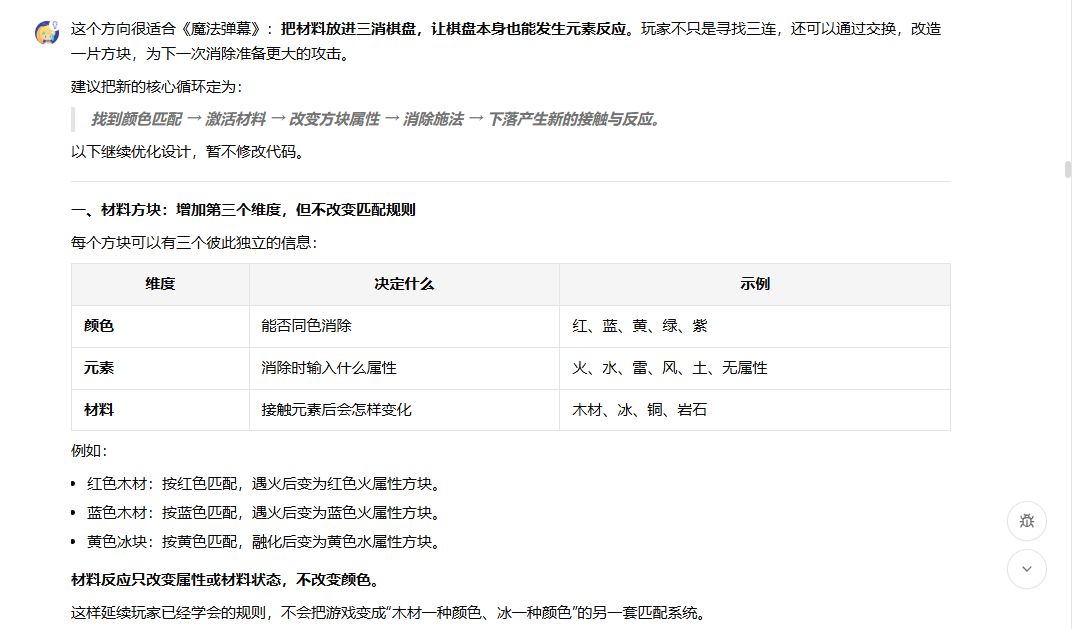1076x629 pixels.
Task: Click the blockquote starting '找到颜色匹配'
Action: [376, 119]
